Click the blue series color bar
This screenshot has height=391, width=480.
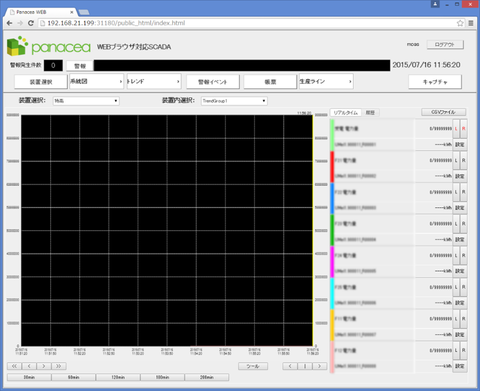(332, 198)
